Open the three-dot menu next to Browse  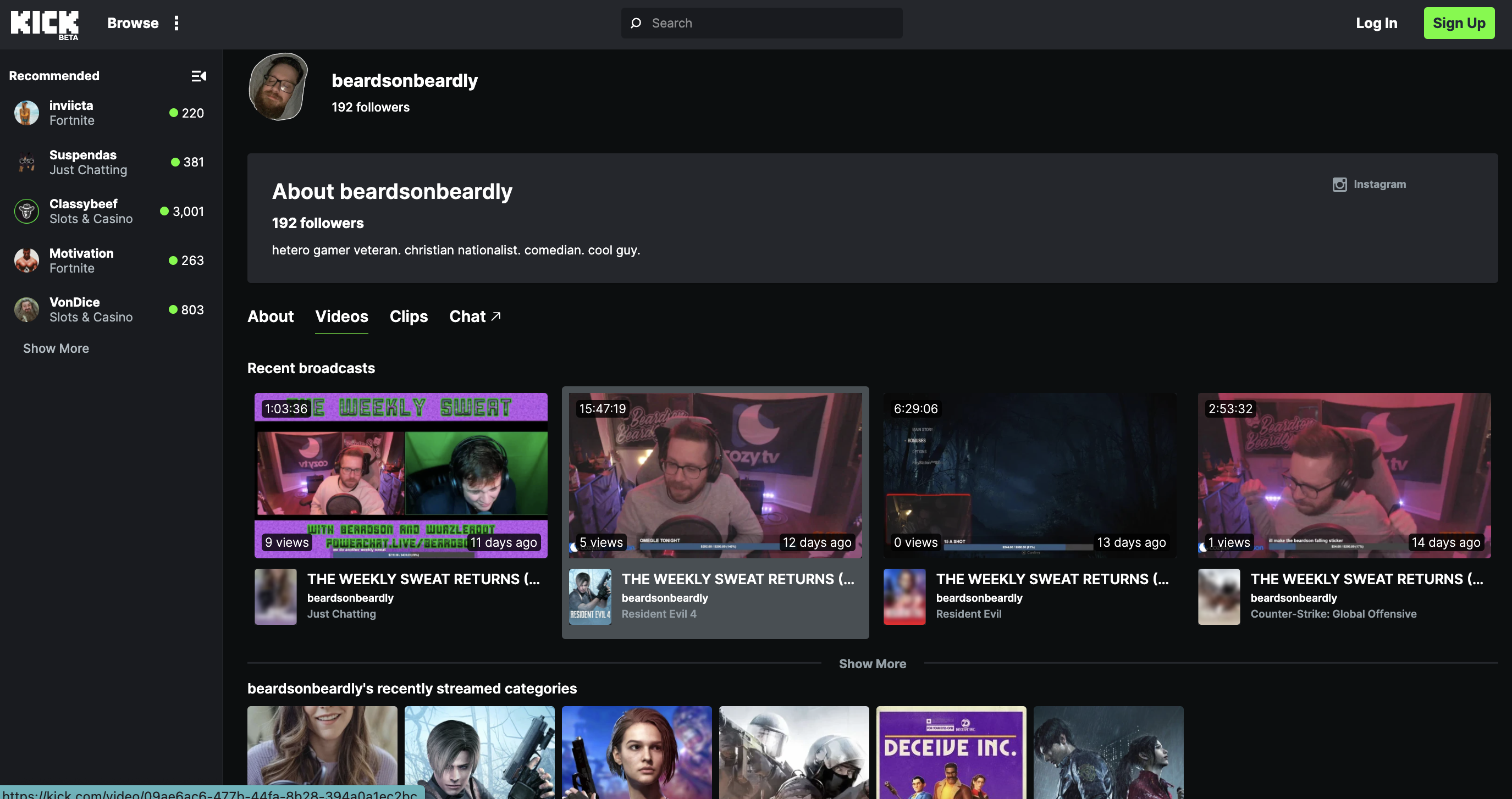coord(176,24)
